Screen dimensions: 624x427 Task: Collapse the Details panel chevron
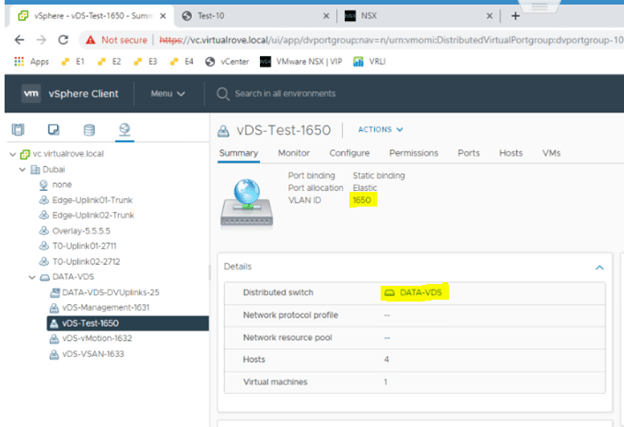point(599,267)
